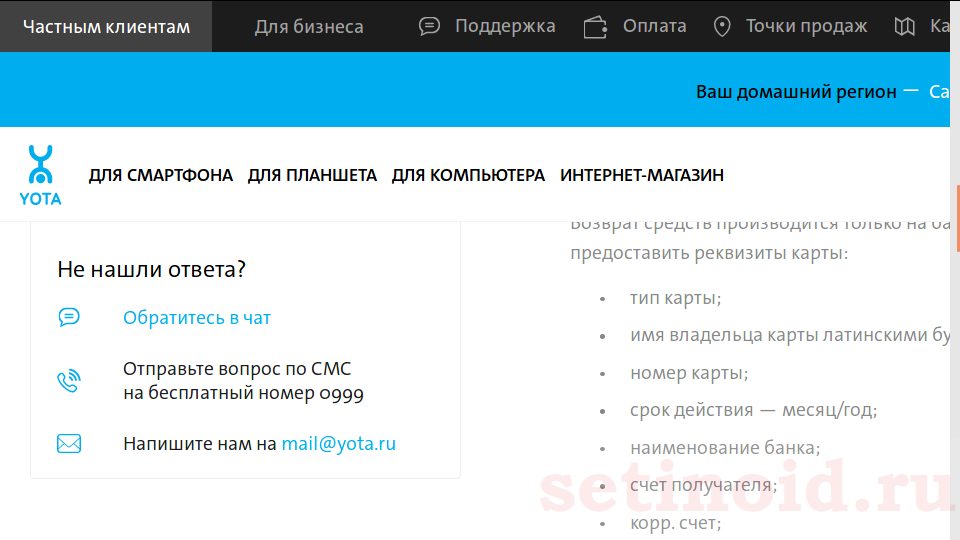This screenshot has width=960, height=540.
Task: Click the Ваш домашний регион text
Action: click(796, 92)
